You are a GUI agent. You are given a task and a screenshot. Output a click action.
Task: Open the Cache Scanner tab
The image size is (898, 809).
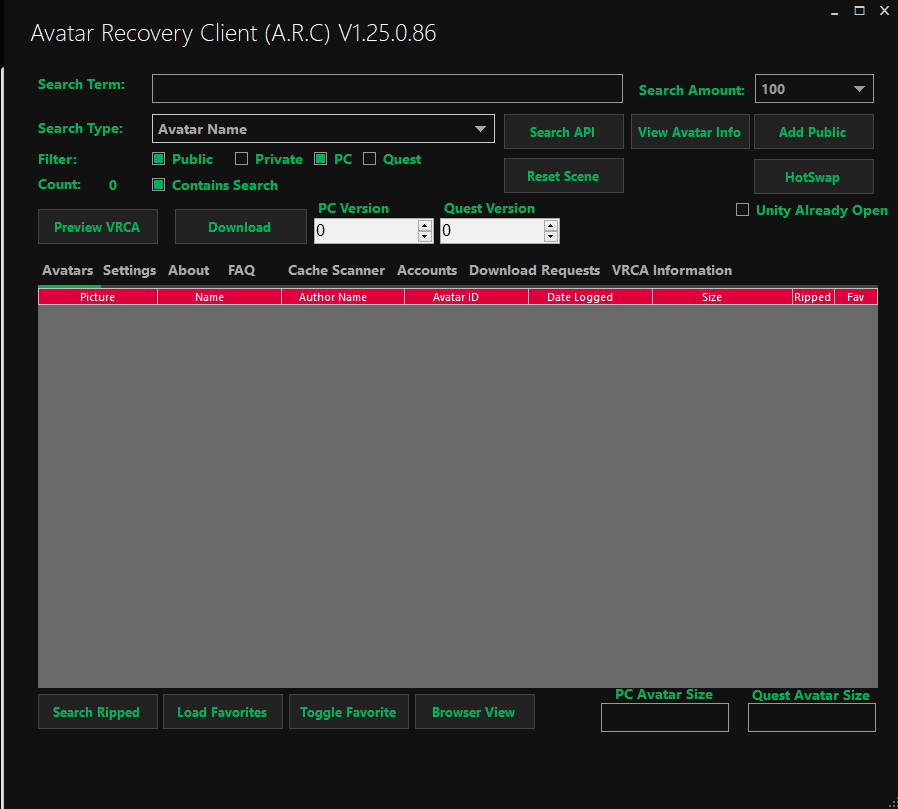[336, 270]
